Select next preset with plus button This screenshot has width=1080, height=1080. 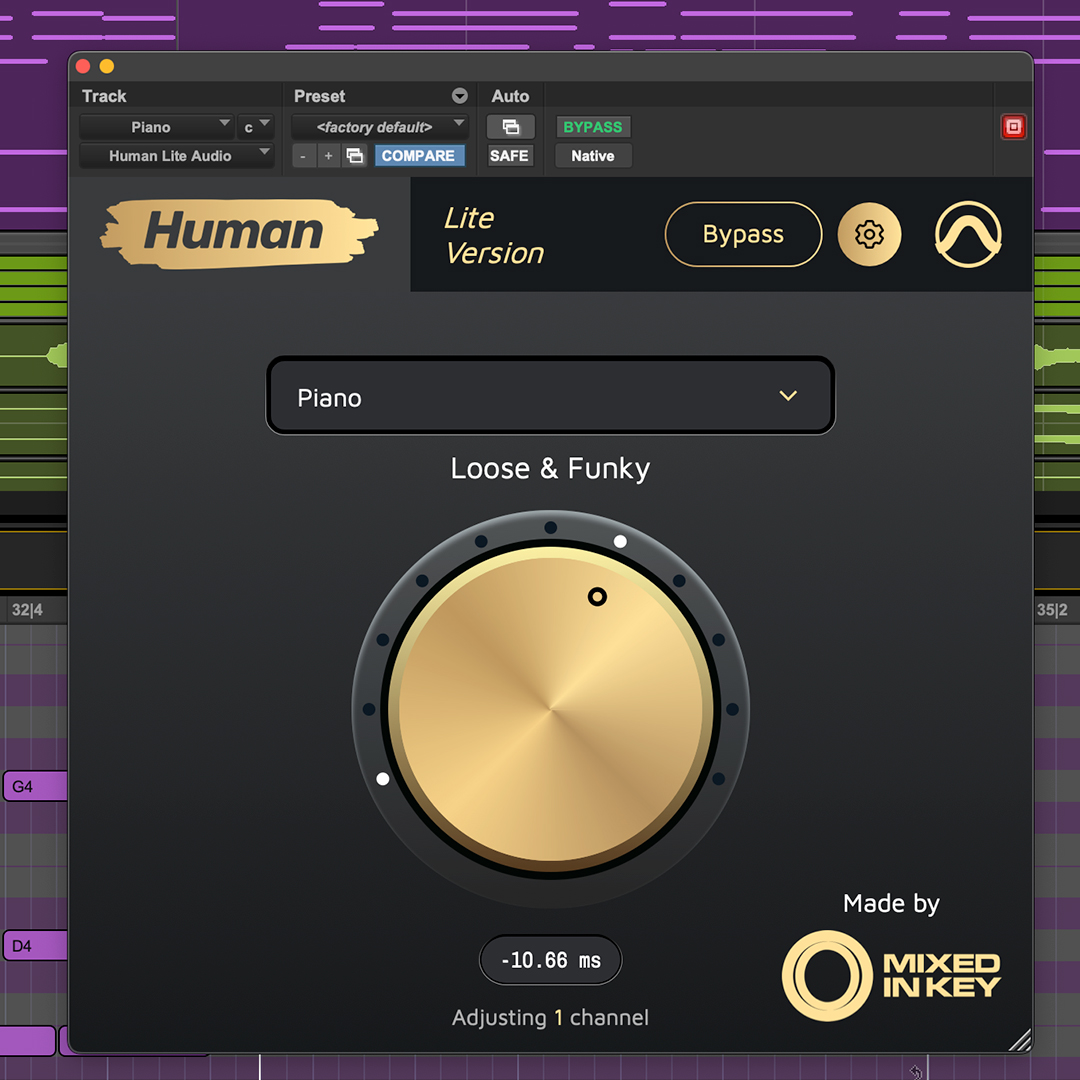pyautogui.click(x=329, y=156)
